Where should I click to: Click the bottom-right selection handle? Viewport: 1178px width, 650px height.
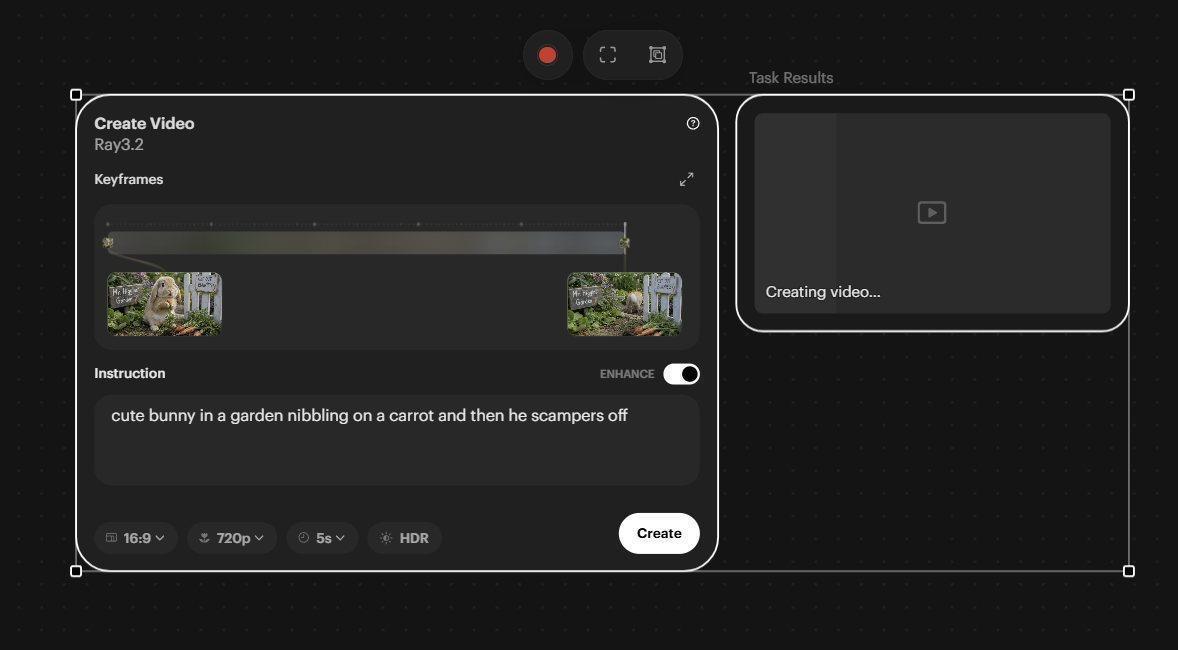[1128, 571]
